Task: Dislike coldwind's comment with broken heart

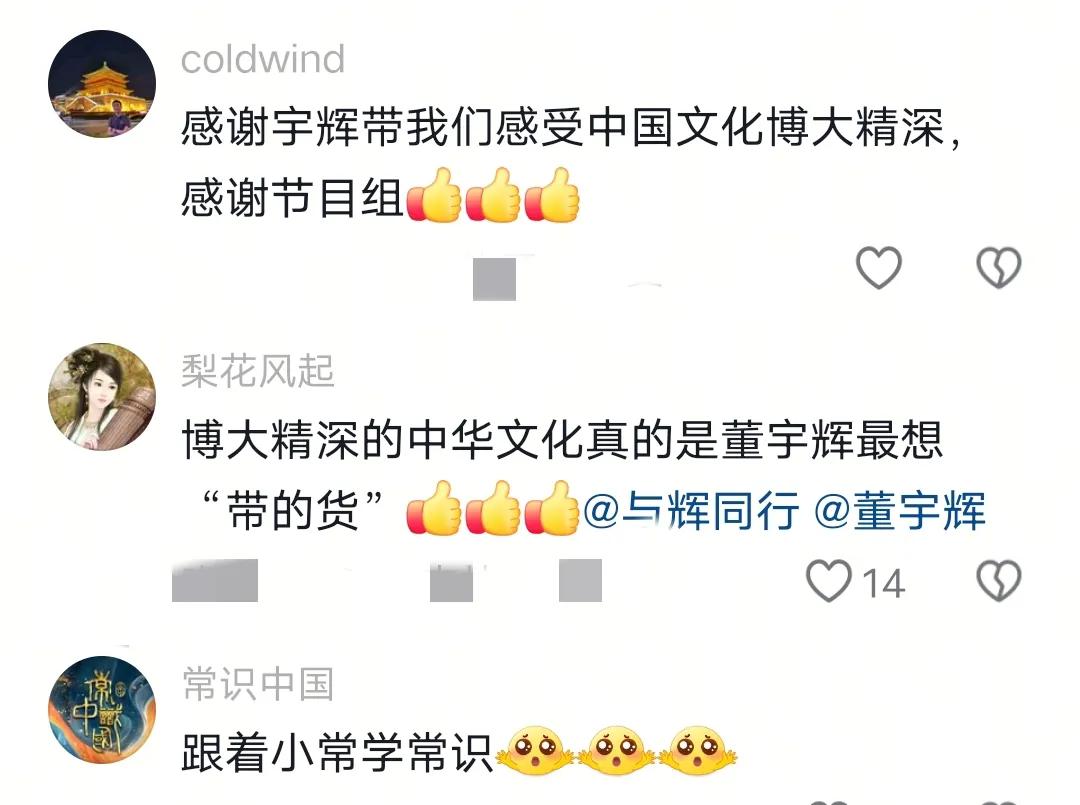Action: (x=999, y=268)
